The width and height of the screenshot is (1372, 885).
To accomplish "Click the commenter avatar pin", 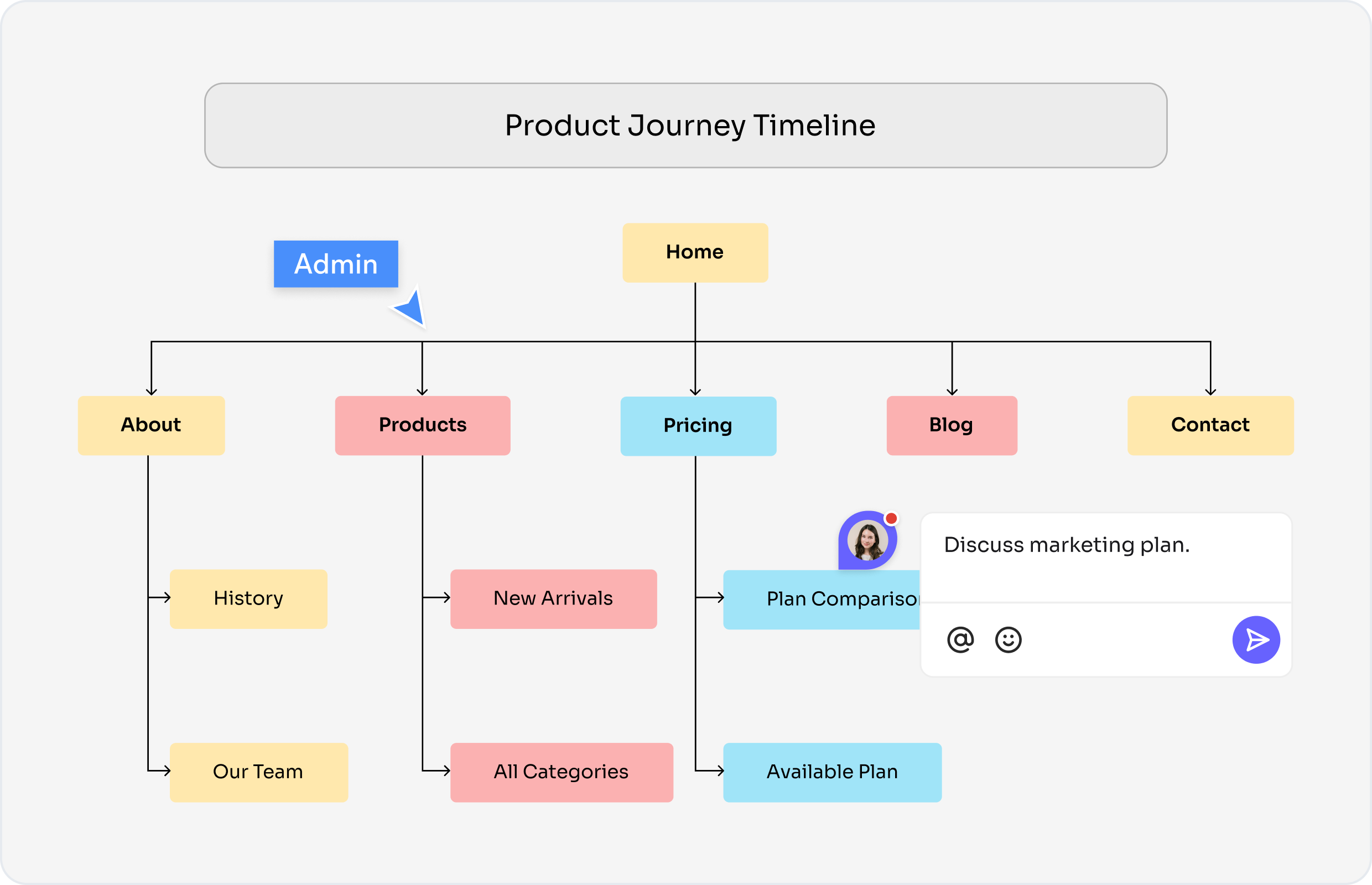I will point(867,540).
